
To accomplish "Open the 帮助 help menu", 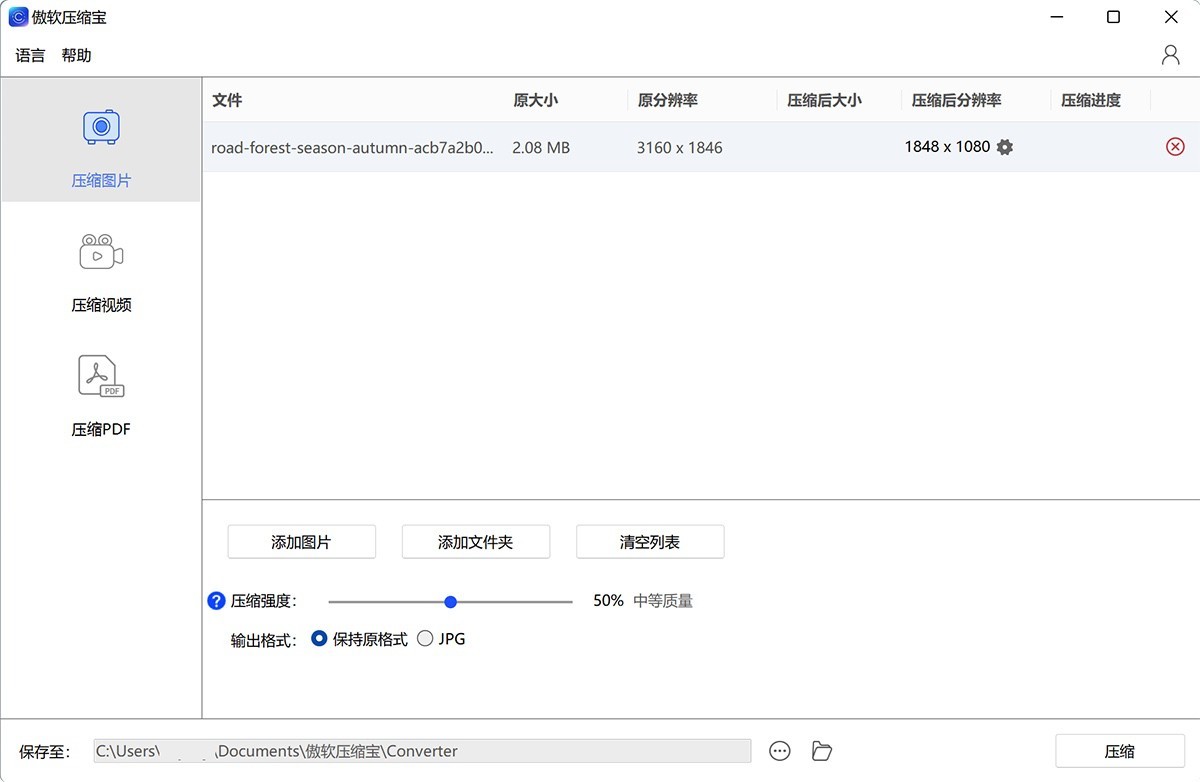I will coord(77,55).
